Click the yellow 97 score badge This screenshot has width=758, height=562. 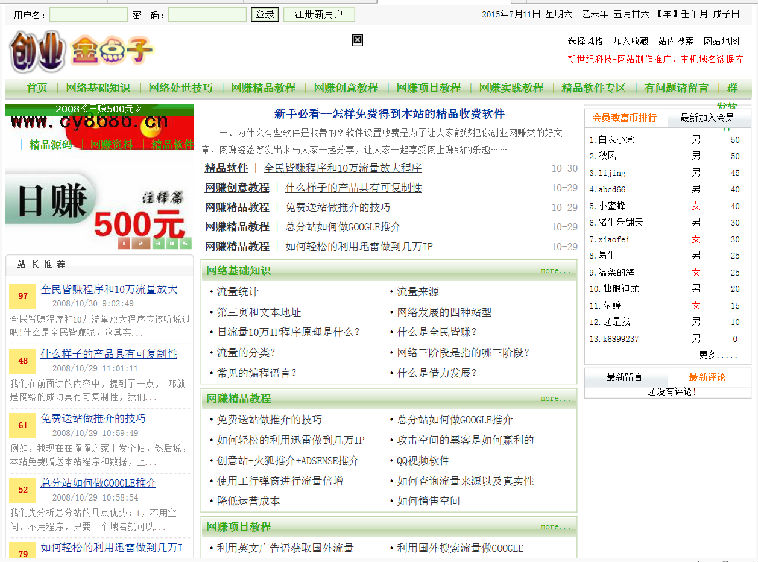tap(23, 296)
